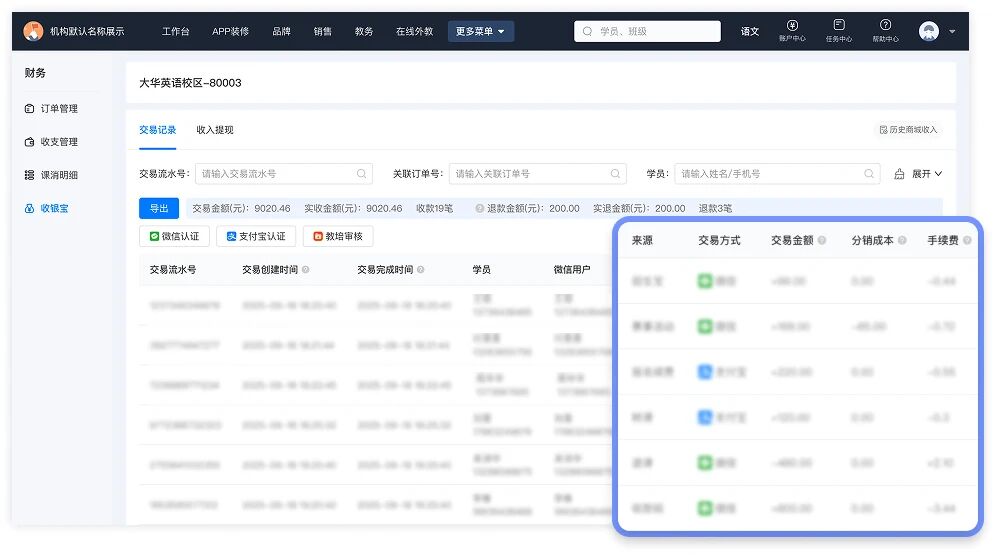Click help icon next to 交易创建时间
Viewport: 996px width, 555px height.
tap(306, 270)
